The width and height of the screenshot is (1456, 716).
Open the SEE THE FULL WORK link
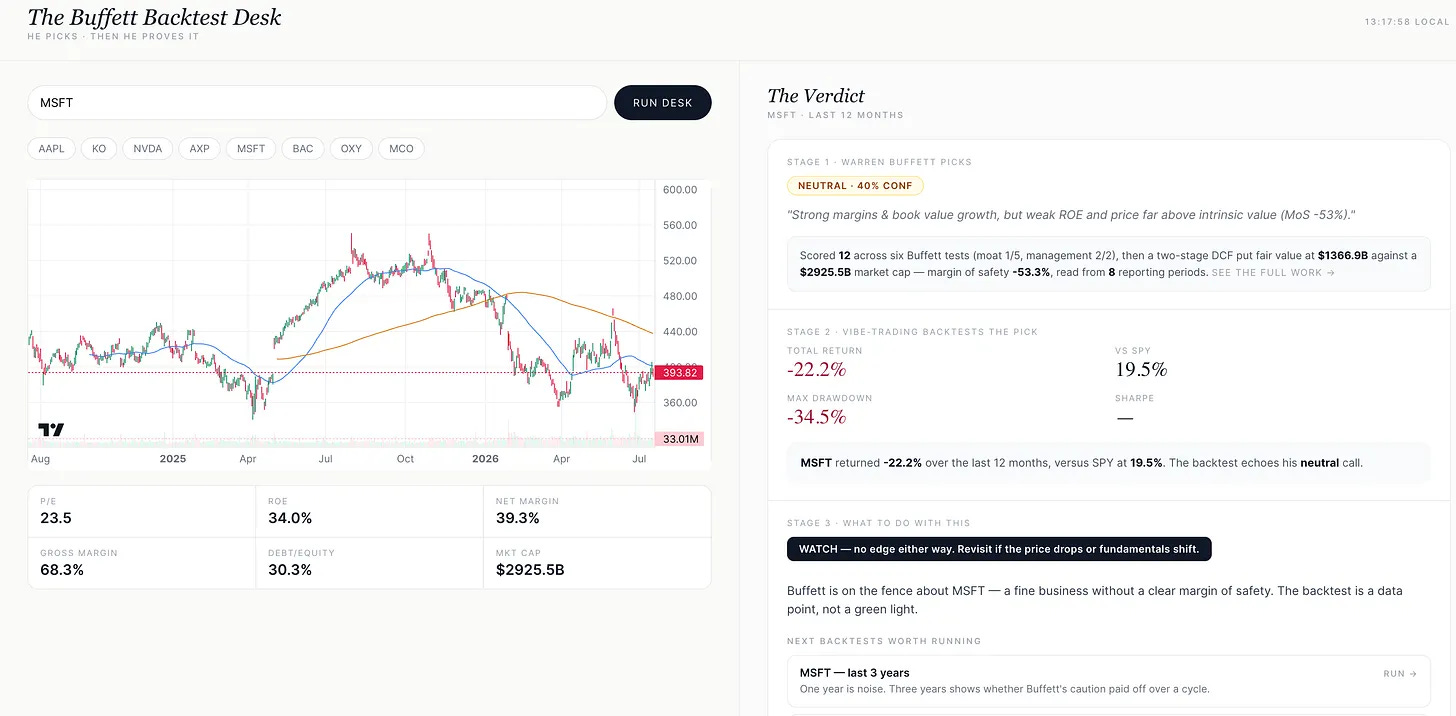click(1273, 273)
